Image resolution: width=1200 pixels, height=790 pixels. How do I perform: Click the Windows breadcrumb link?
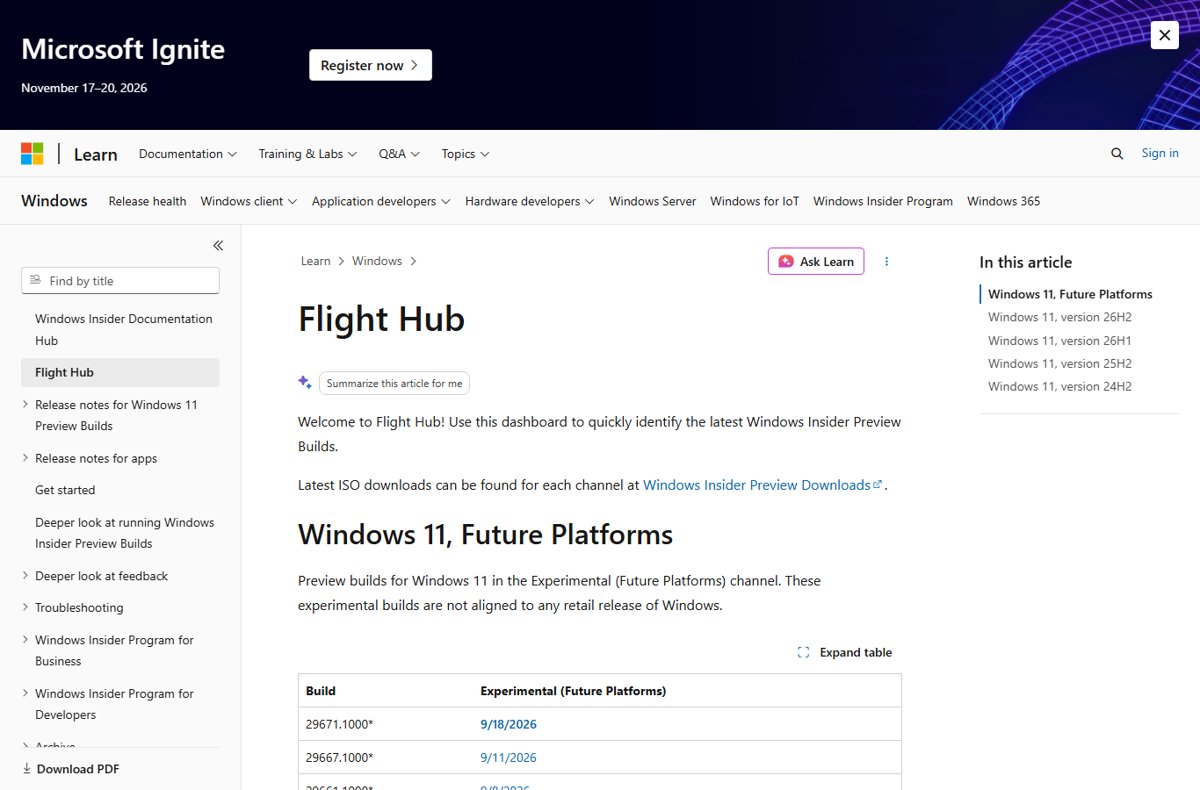(377, 261)
